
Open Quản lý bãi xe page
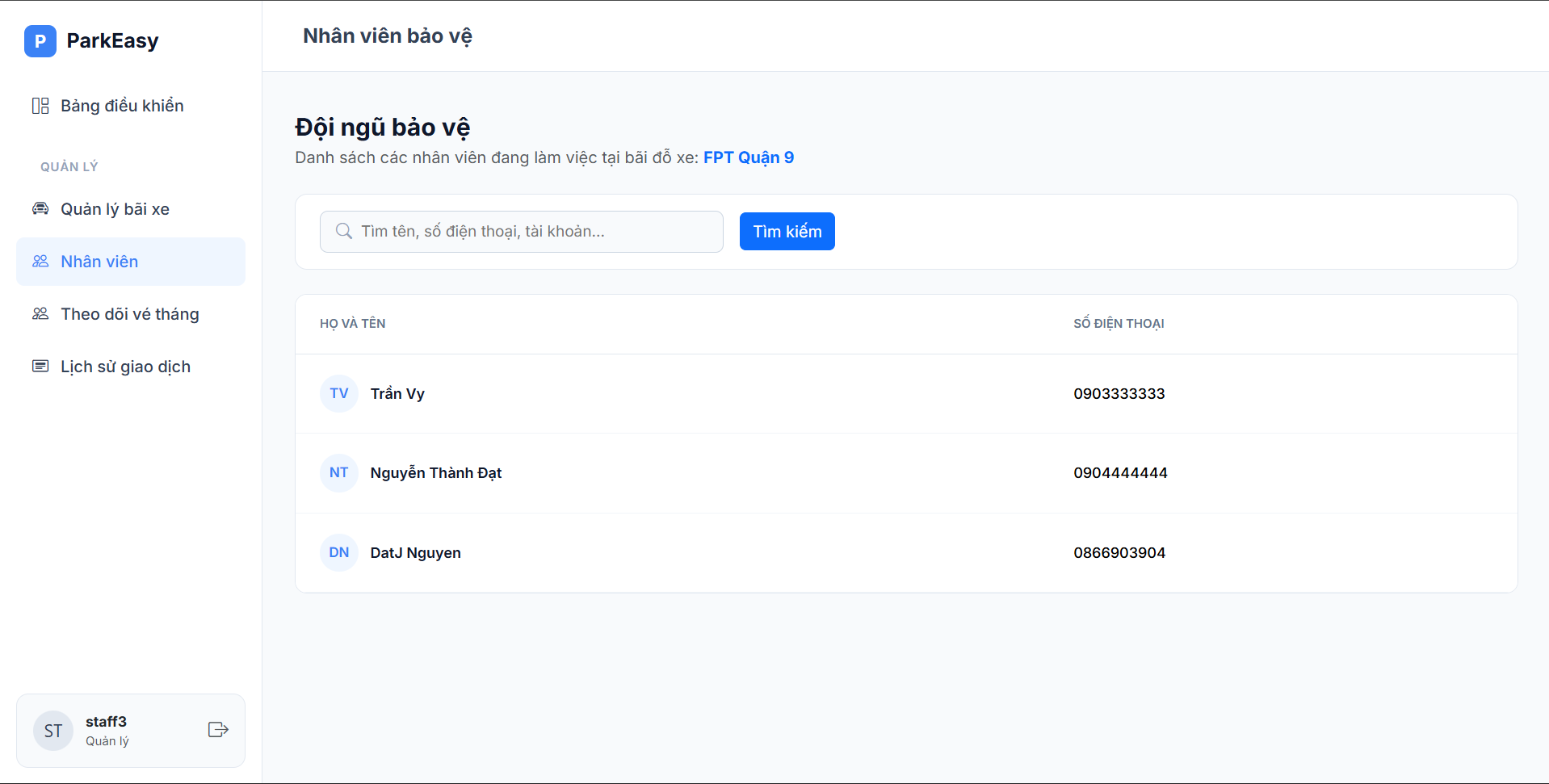pyautogui.click(x=115, y=209)
